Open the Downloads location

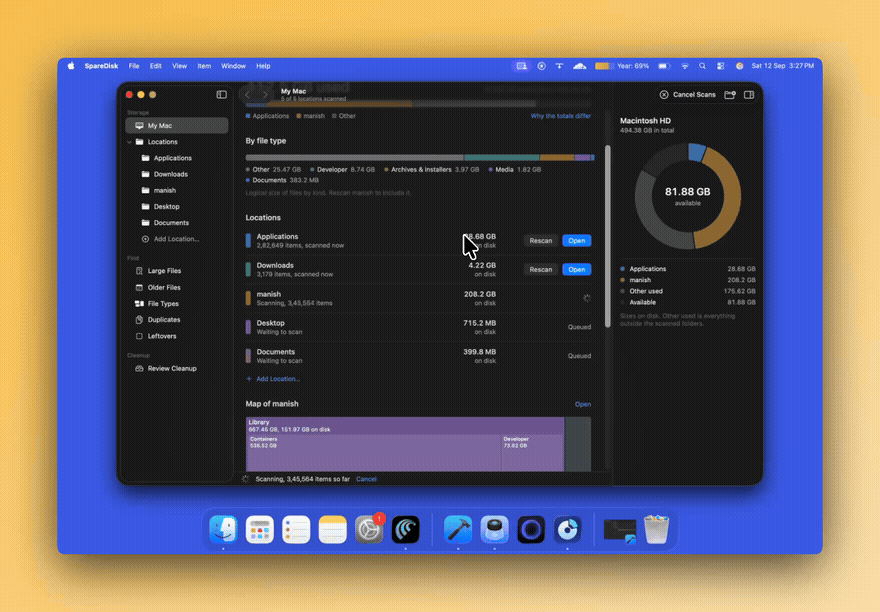click(x=576, y=270)
